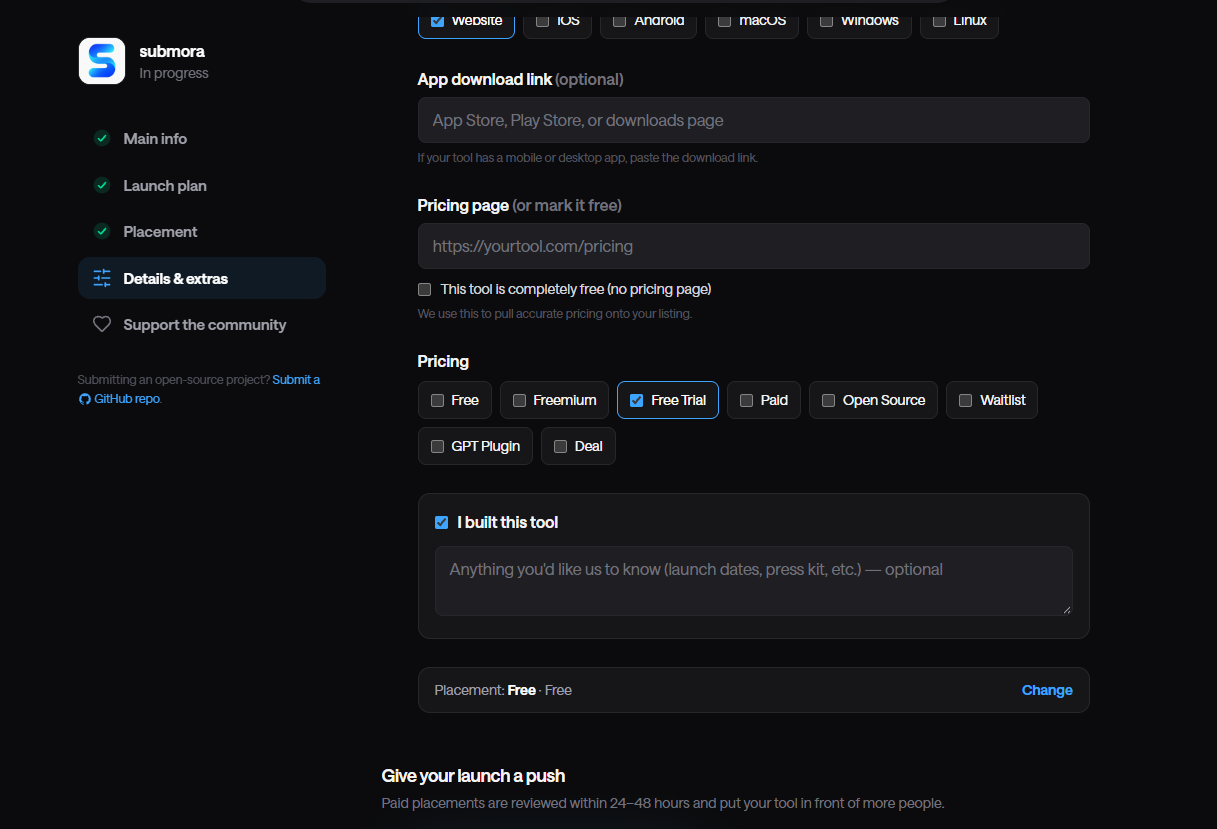Focus the App download link field
Screen dimensions: 1217x829
coord(753,120)
